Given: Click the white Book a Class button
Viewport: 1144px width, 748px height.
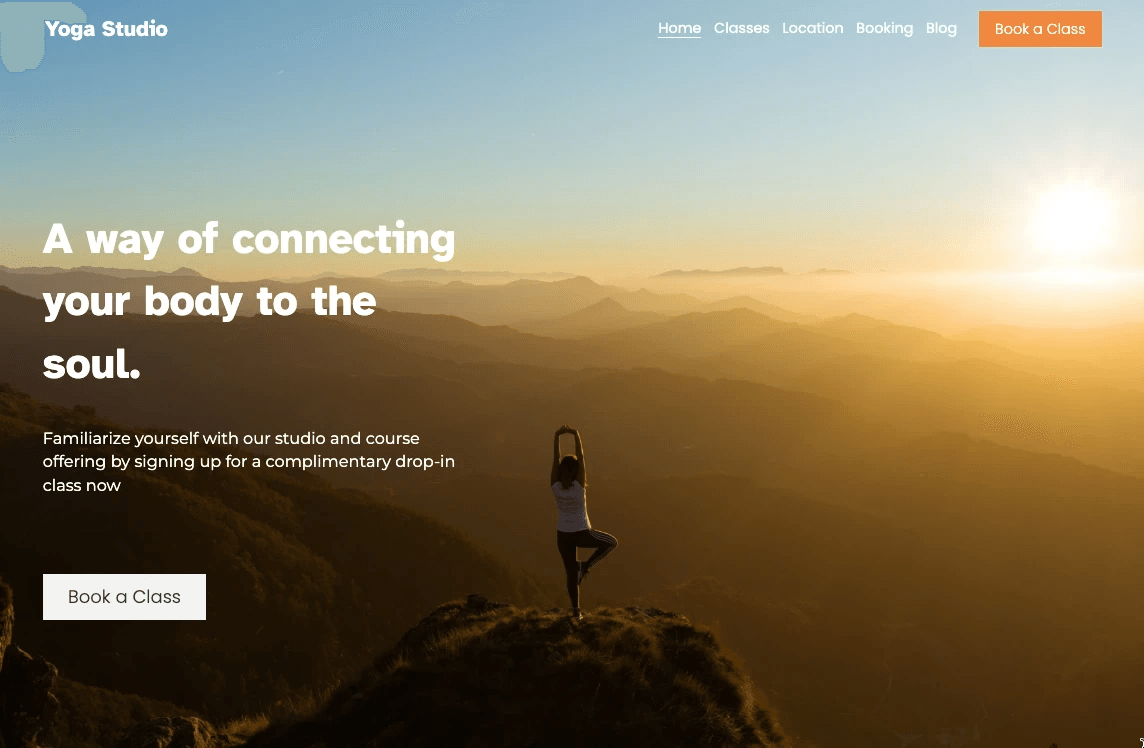Looking at the screenshot, I should [124, 597].
